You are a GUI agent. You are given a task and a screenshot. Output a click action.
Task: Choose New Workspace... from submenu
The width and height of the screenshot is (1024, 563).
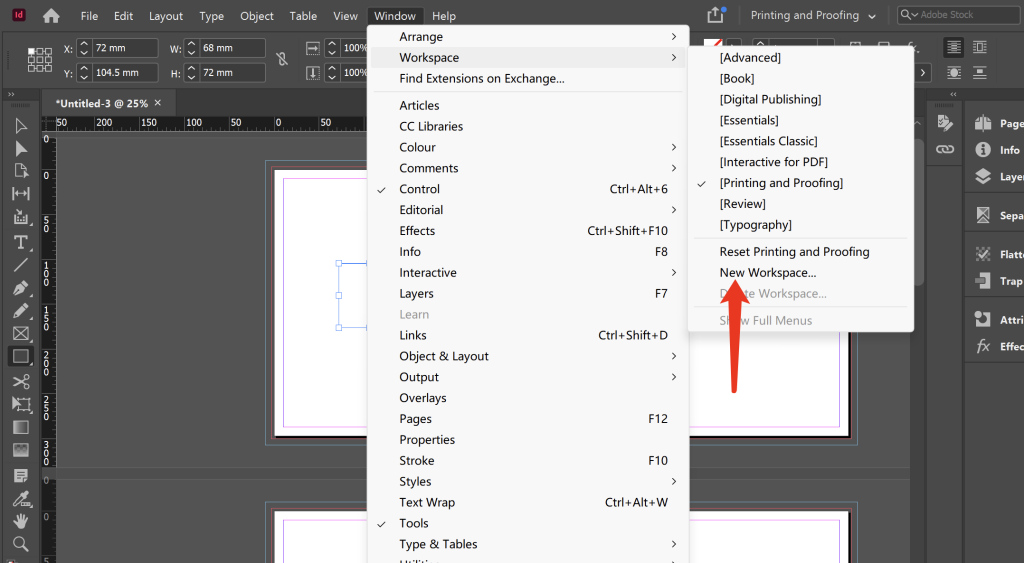tap(767, 273)
